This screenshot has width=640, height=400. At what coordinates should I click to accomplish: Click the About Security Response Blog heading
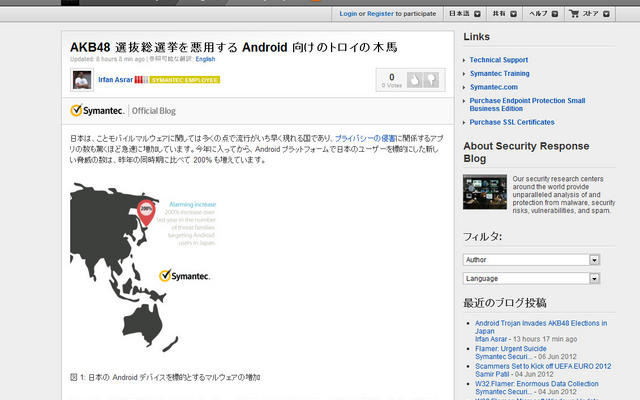click(526, 152)
